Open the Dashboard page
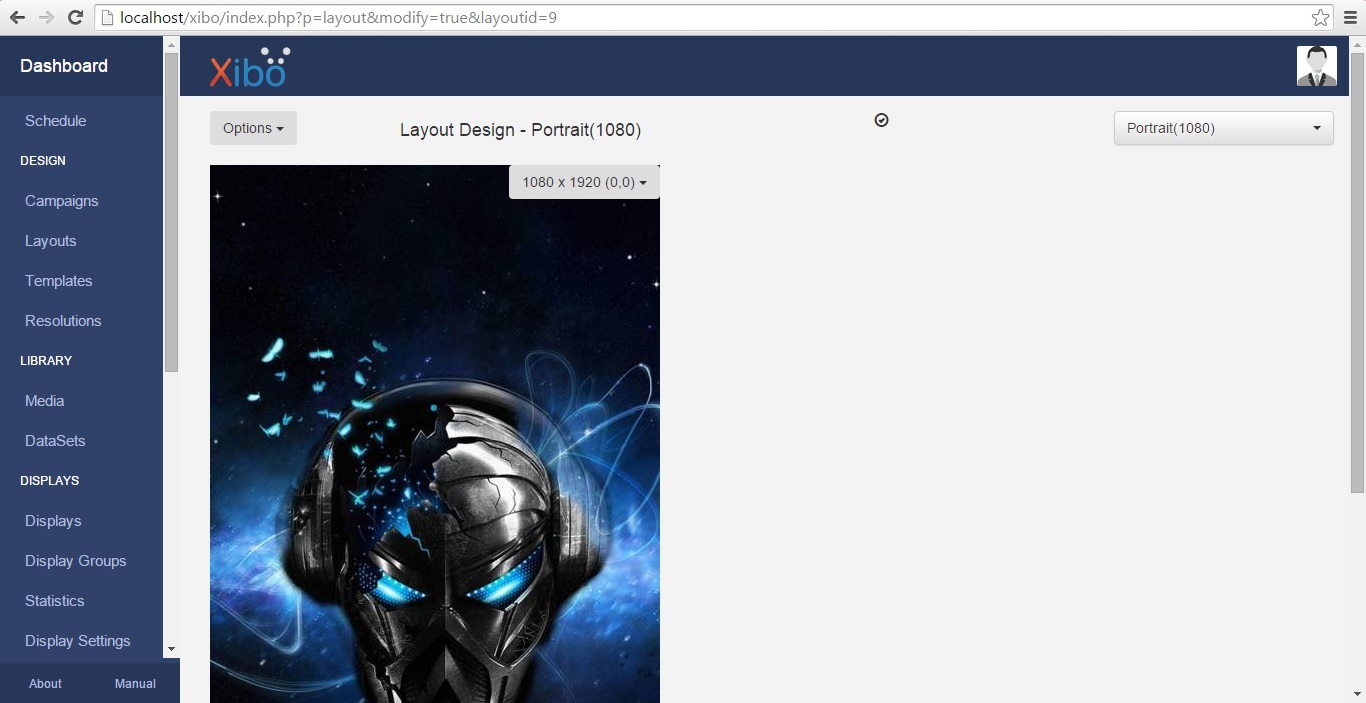This screenshot has height=703, width=1366. click(x=64, y=66)
